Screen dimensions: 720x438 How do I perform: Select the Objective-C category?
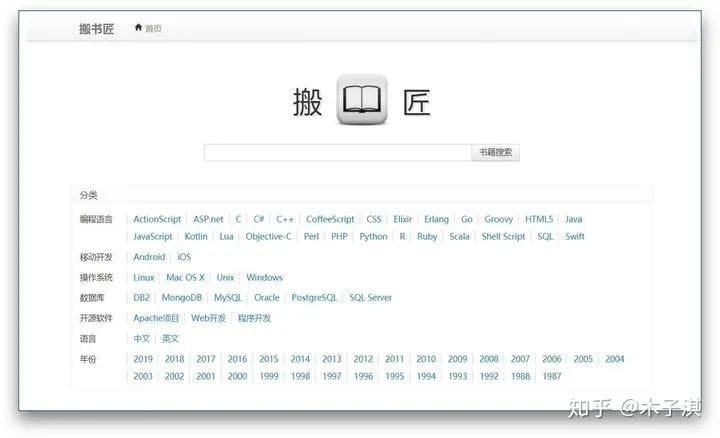click(x=268, y=236)
